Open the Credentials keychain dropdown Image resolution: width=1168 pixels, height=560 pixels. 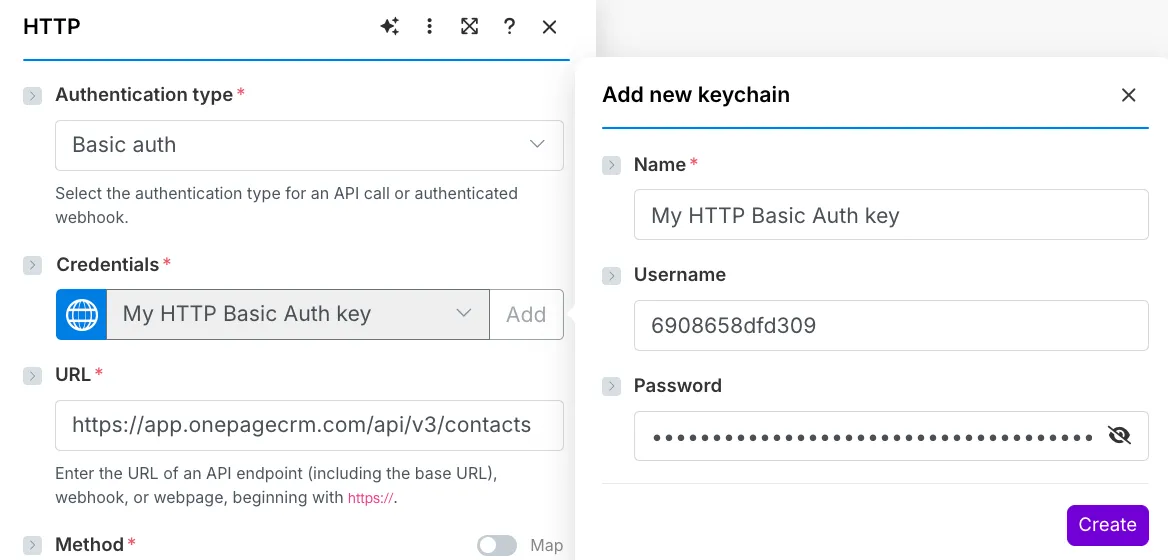pos(297,315)
